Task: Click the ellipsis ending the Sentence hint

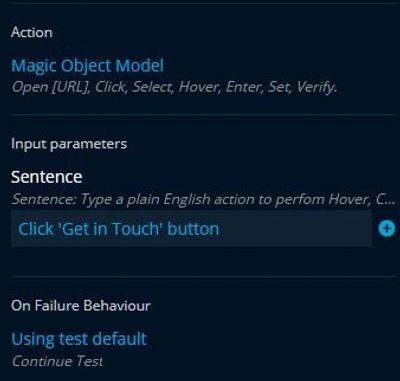Action: pyautogui.click(x=393, y=203)
